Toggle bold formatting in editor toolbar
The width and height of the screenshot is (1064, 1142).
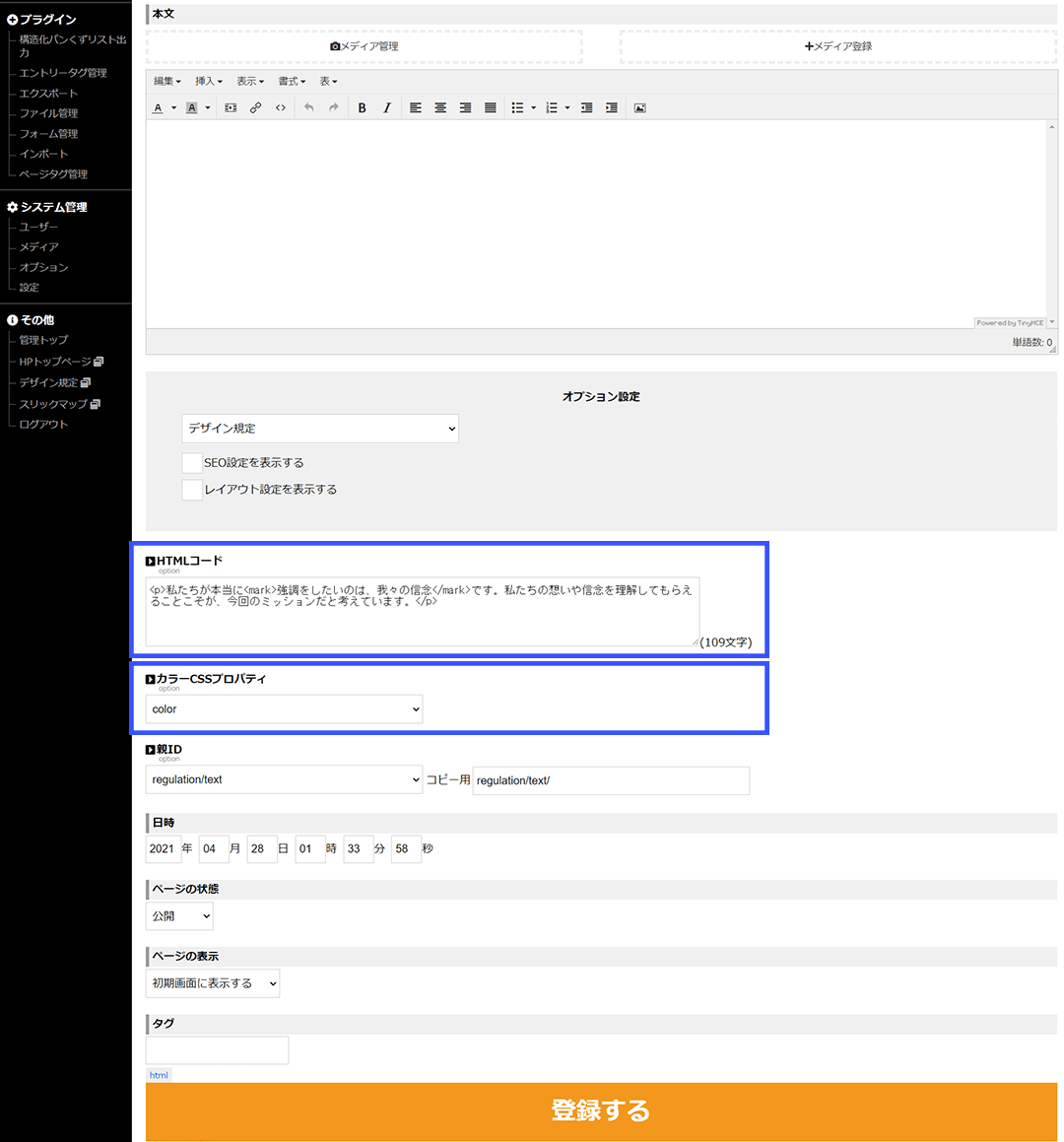(x=362, y=107)
